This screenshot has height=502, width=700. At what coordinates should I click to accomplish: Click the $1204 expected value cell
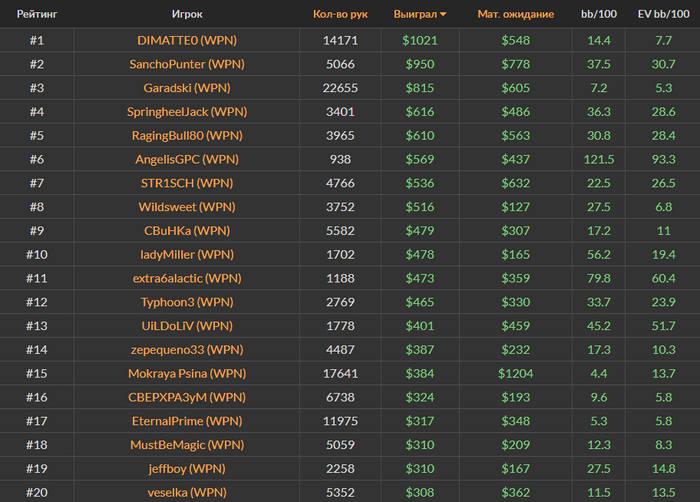point(515,373)
